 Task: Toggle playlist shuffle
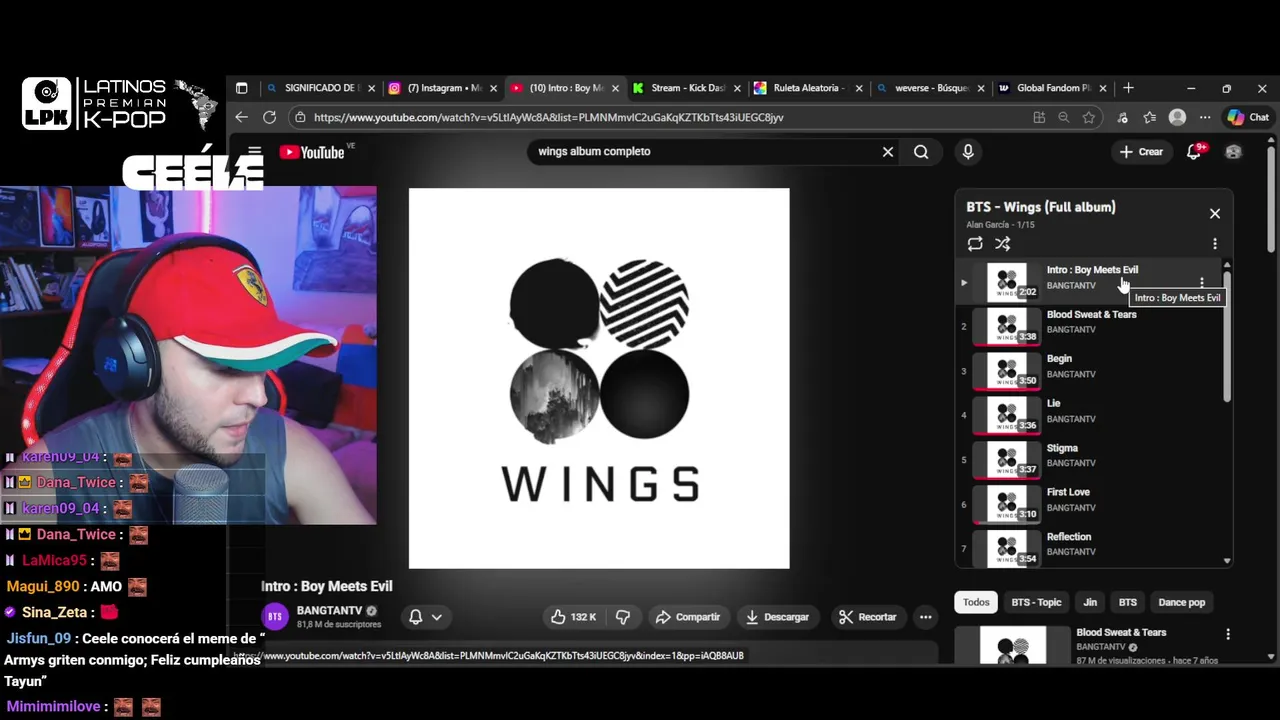click(1003, 244)
